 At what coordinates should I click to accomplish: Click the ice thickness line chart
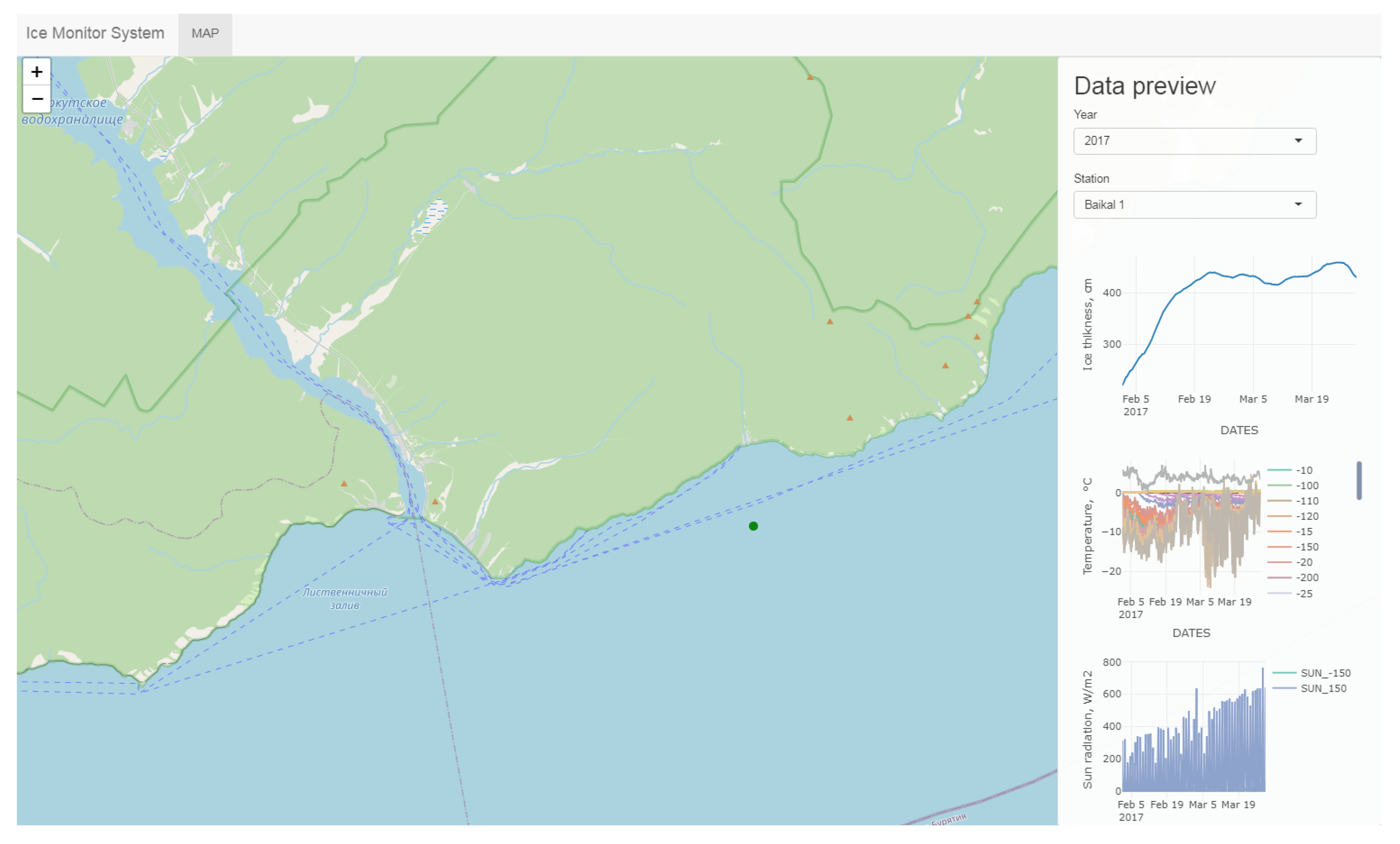tap(1239, 324)
